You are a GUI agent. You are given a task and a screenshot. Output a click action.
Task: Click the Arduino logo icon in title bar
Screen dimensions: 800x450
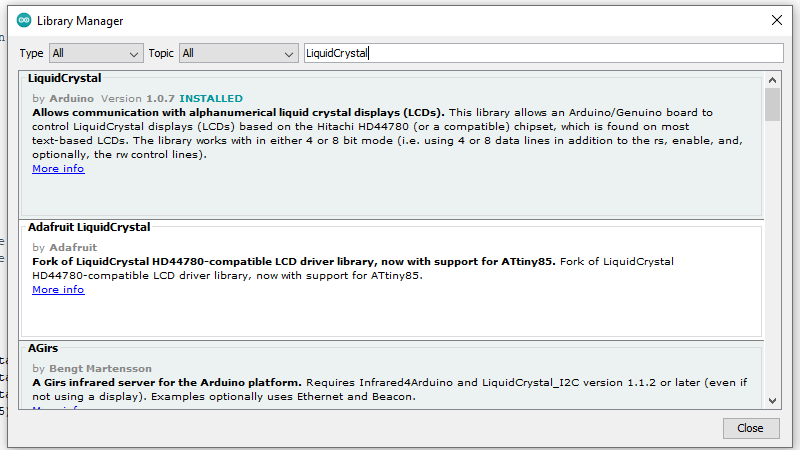point(23,20)
